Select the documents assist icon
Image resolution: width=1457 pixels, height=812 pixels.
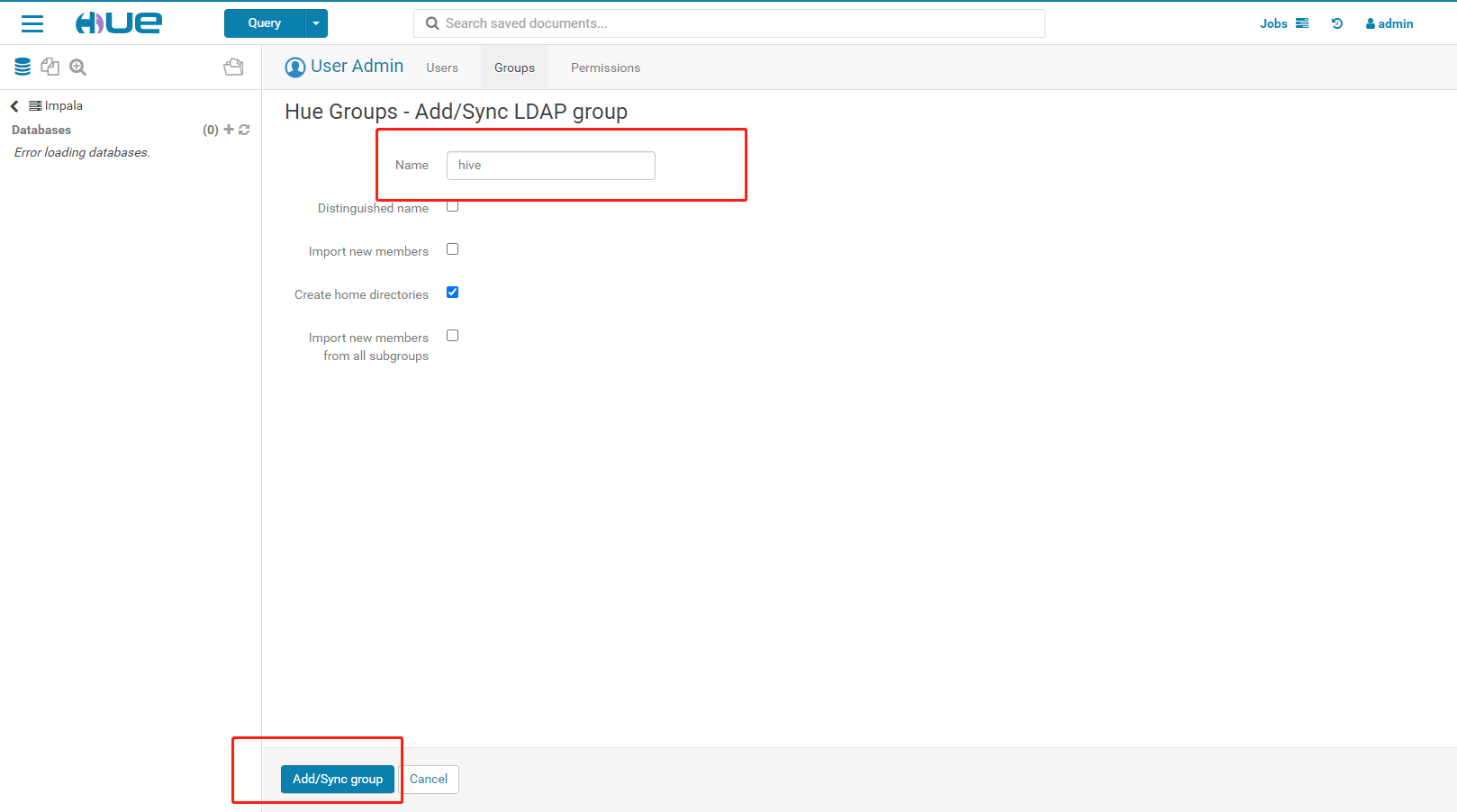click(x=50, y=67)
